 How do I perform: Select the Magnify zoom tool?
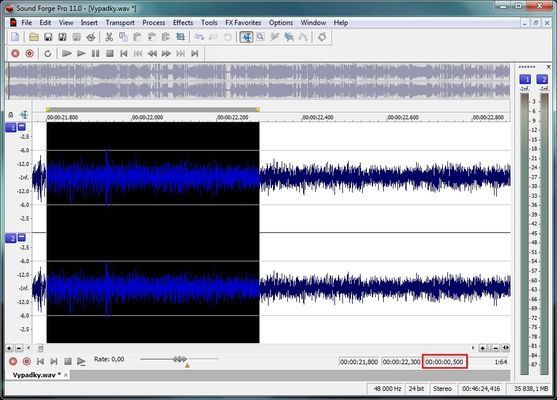[x=260, y=37]
